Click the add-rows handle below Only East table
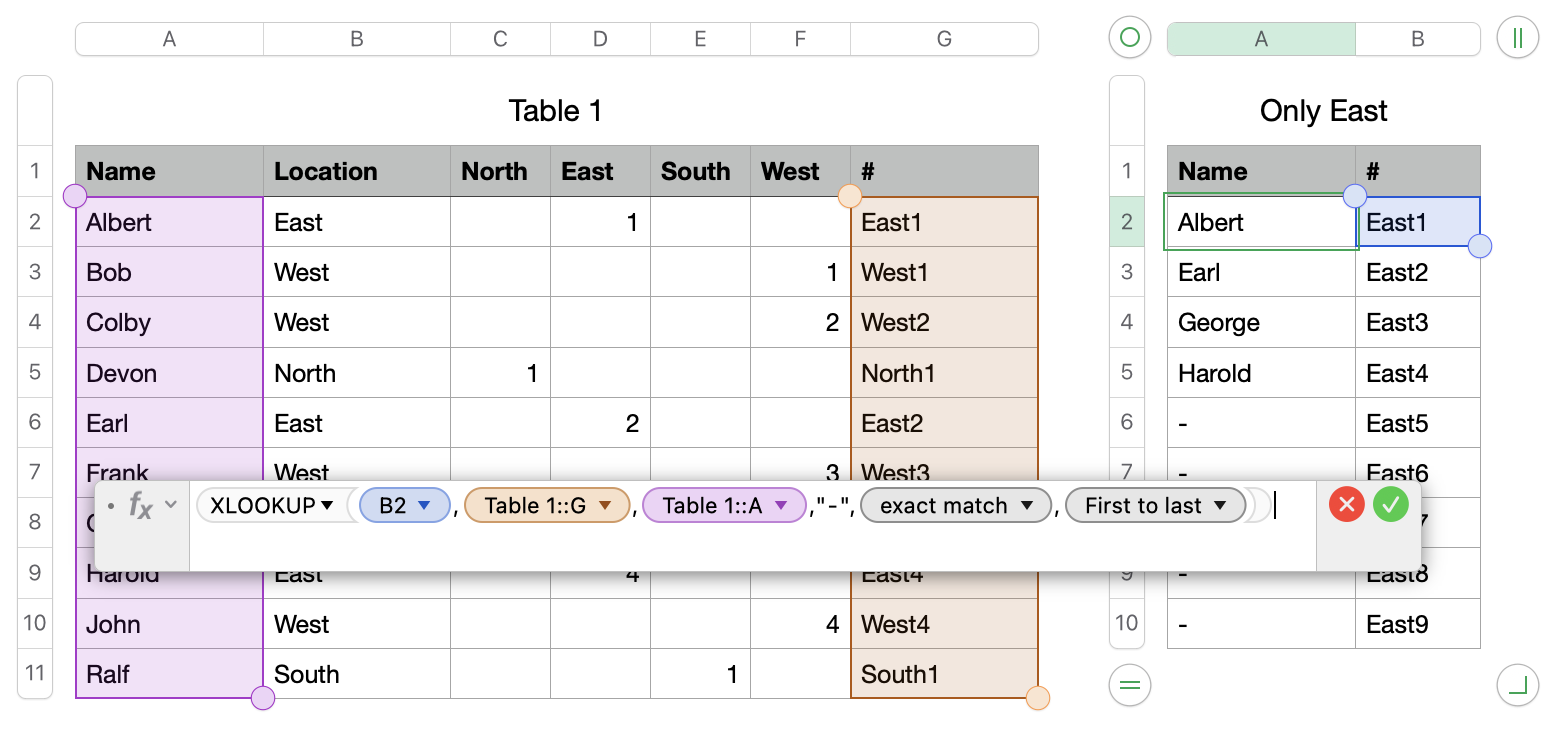Image resolution: width=1560 pixels, height=732 pixels. coord(1130,685)
